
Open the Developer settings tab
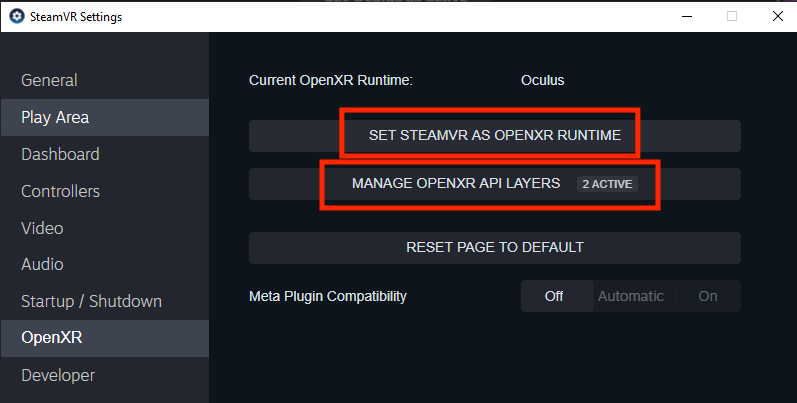(x=104, y=375)
